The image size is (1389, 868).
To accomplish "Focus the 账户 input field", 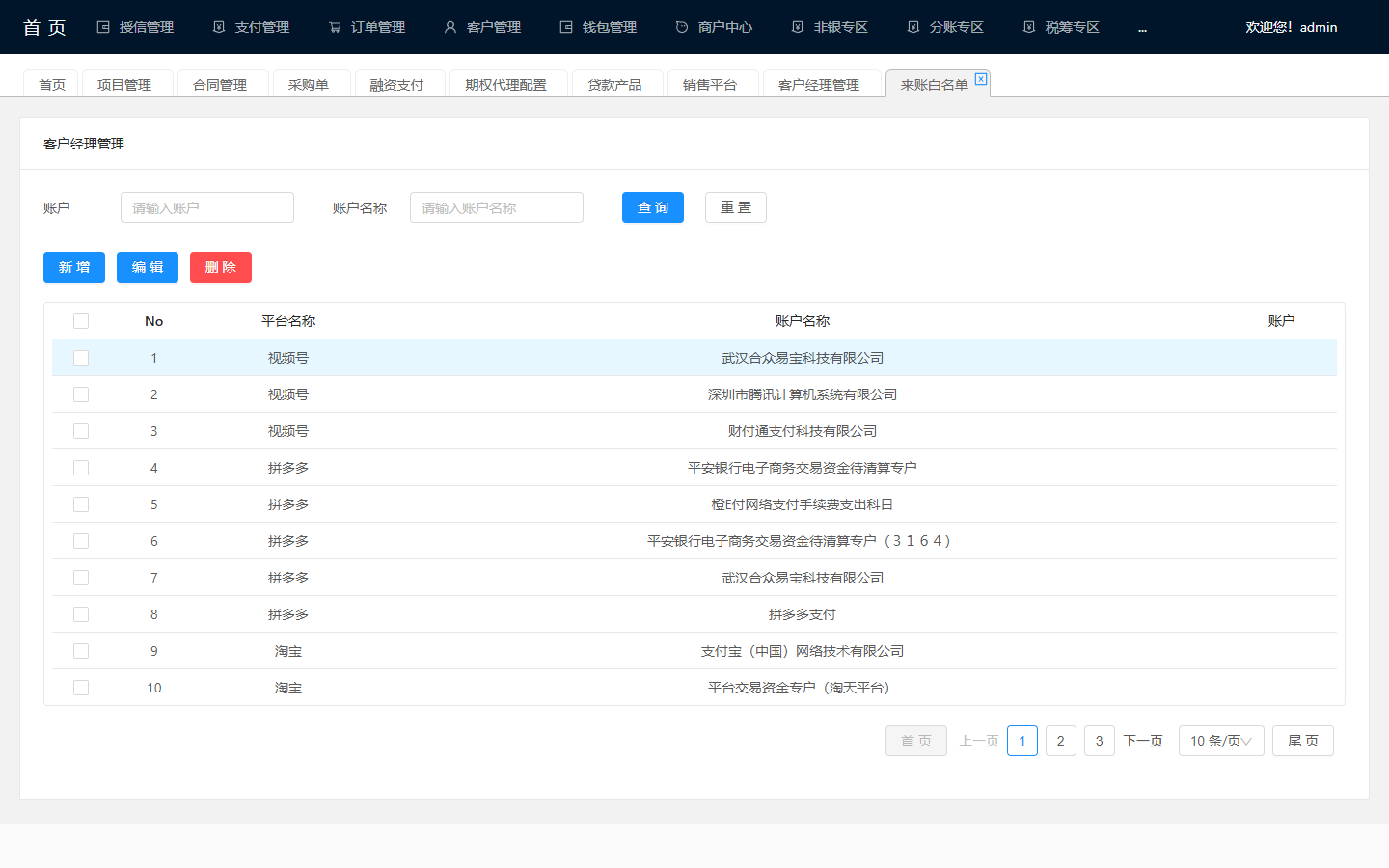I will (x=207, y=207).
